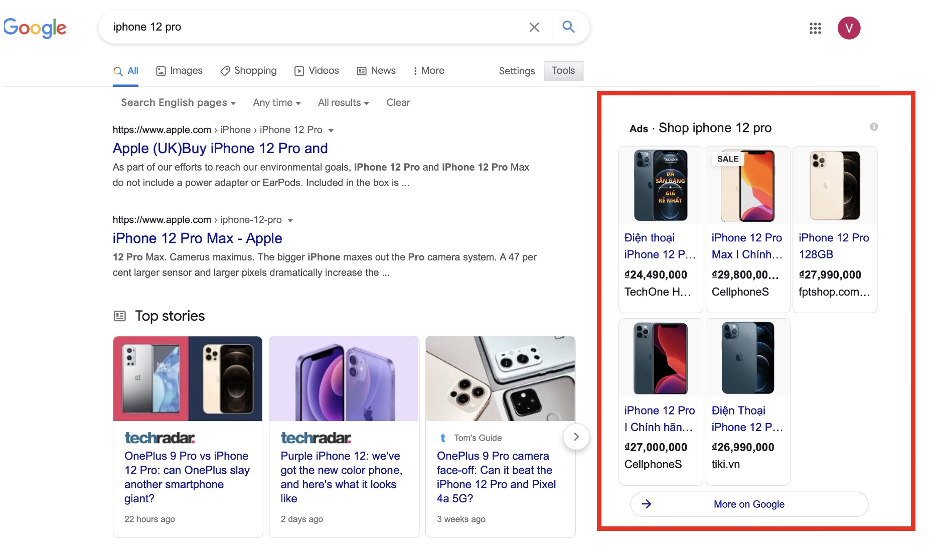Switch to the Shopping tab

[x=249, y=71]
